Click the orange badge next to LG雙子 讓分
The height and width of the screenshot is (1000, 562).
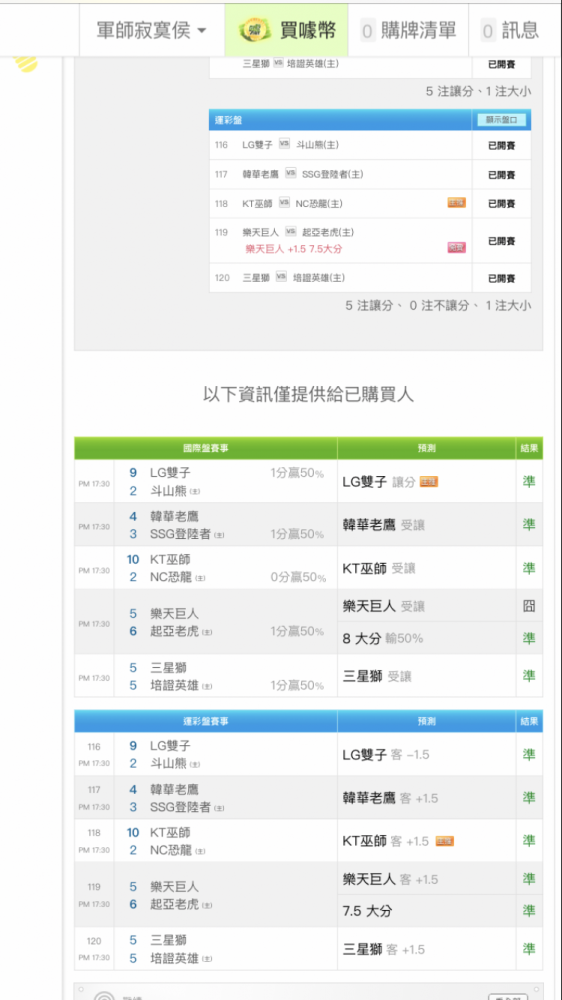click(x=429, y=482)
